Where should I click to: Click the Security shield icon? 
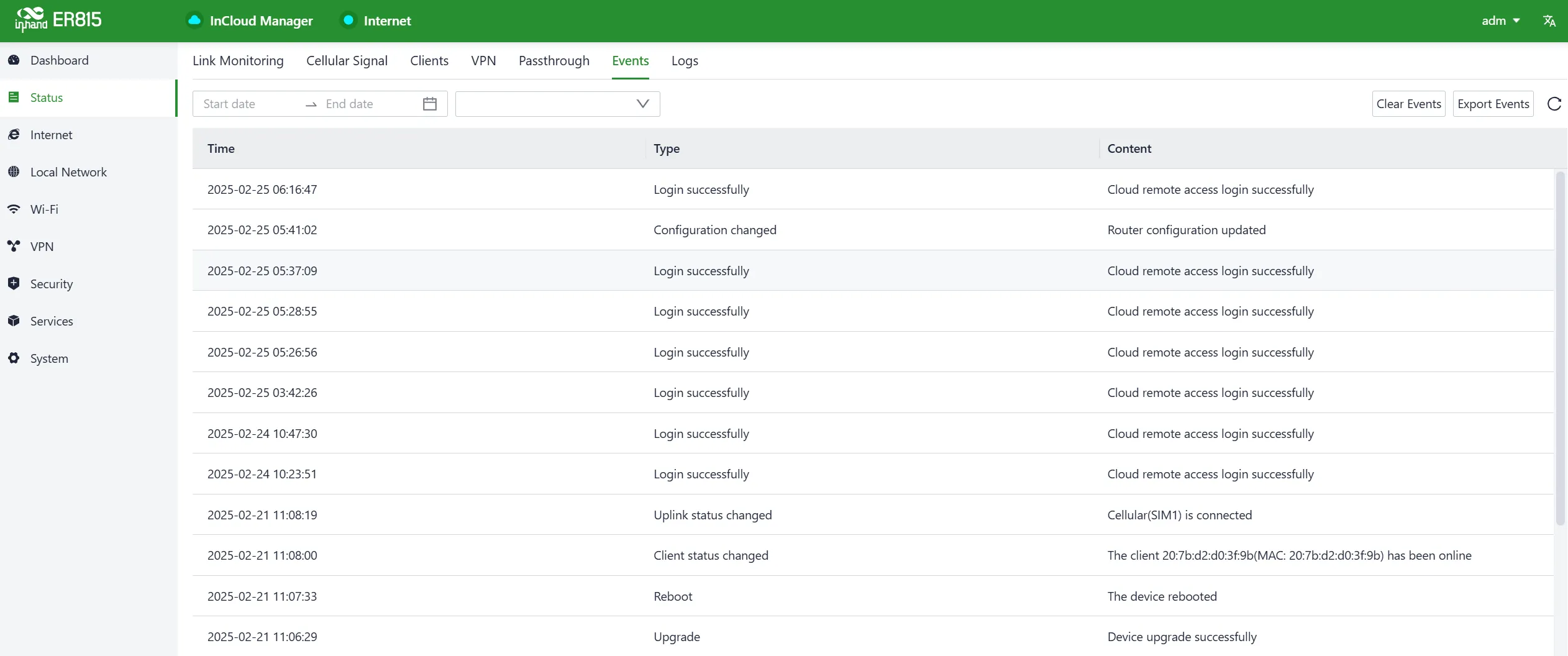click(14, 283)
